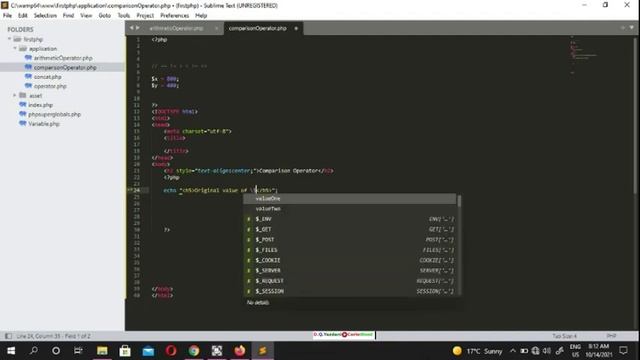
Task: Open the Project menu
Action: [x=145, y=16]
